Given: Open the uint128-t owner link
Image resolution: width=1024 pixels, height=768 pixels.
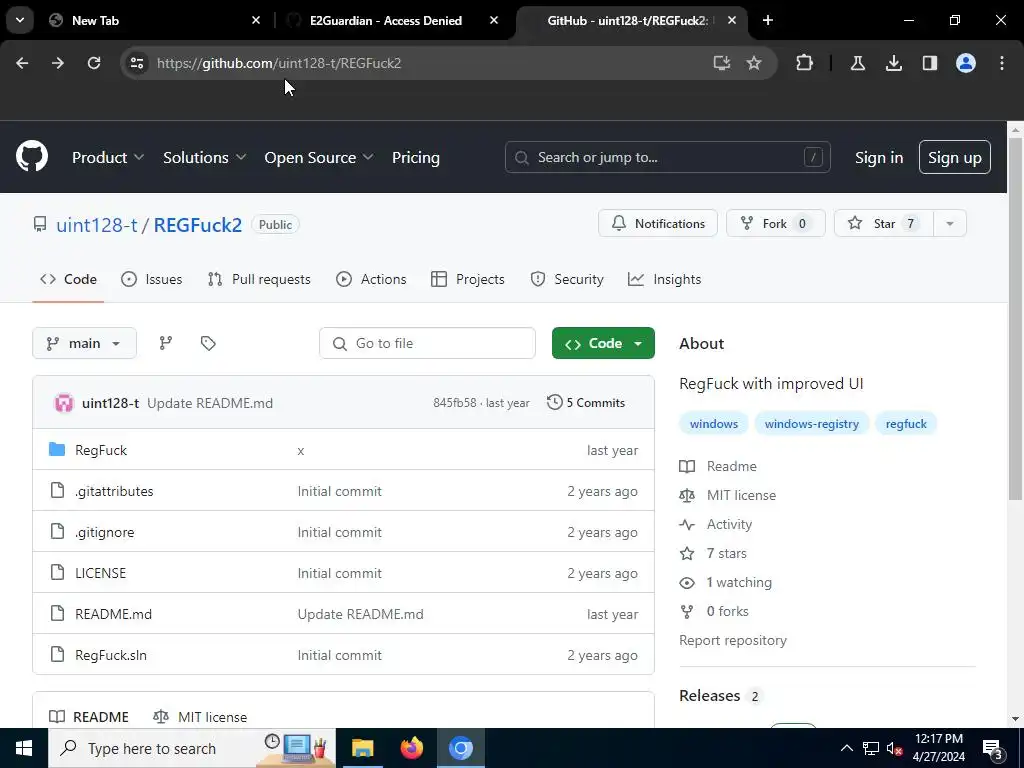Looking at the screenshot, I should [97, 225].
